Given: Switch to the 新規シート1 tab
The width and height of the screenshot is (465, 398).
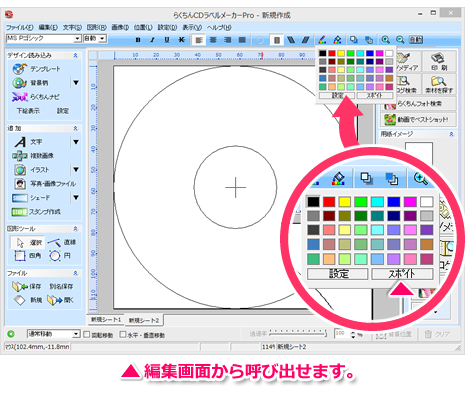Looking at the screenshot, I should [106, 319].
